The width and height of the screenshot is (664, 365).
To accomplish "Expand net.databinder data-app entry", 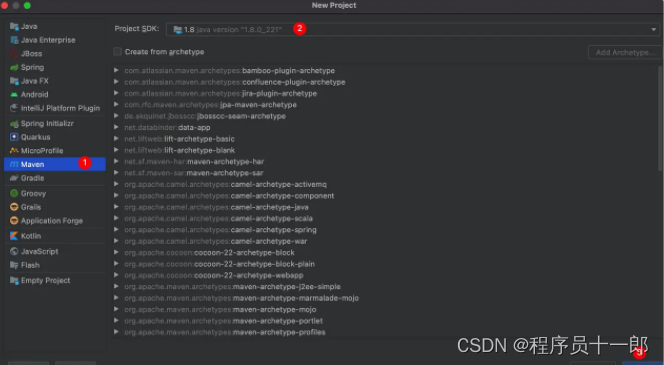I will [116, 127].
